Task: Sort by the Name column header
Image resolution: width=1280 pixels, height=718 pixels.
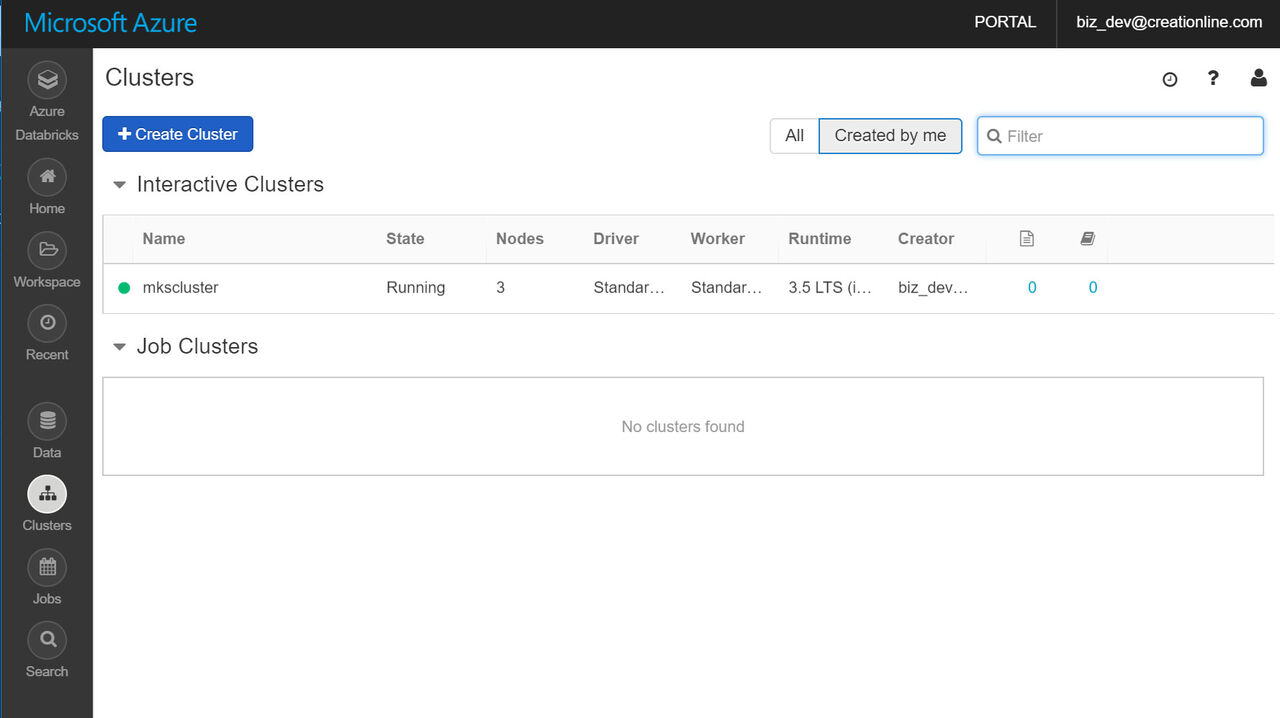Action: tap(164, 239)
